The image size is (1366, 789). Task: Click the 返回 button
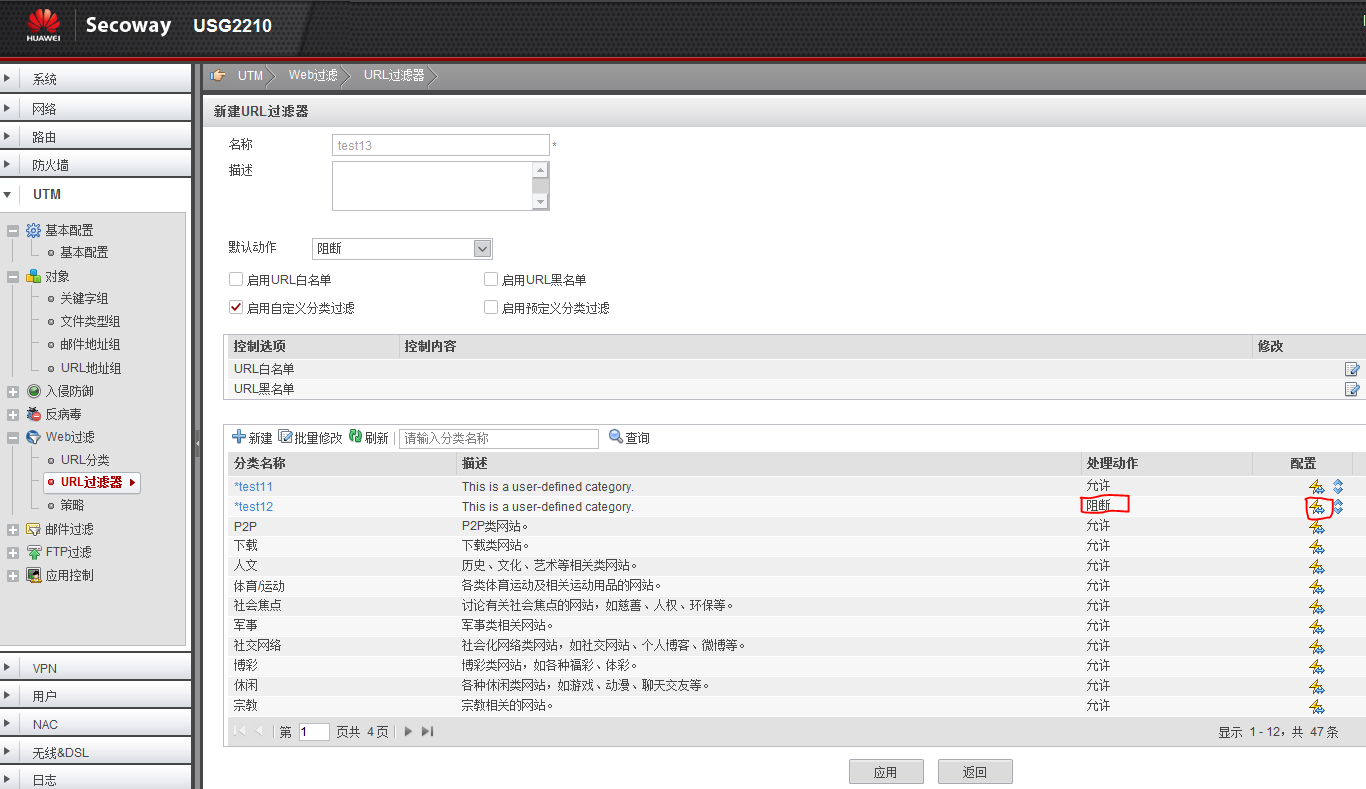pos(975,772)
